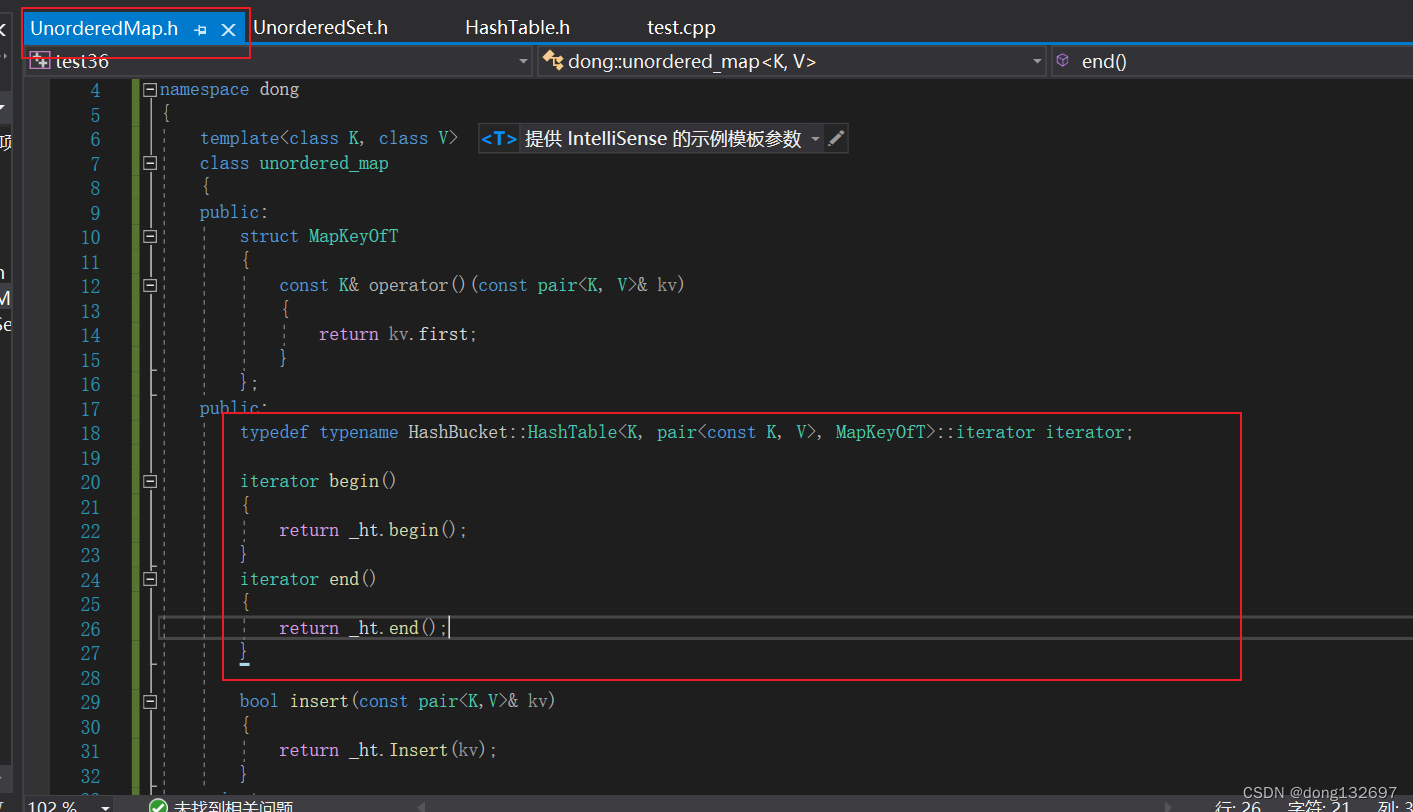Click 'return _ht.Insert(kv);' statement
The width and height of the screenshot is (1413, 812).
click(x=388, y=750)
